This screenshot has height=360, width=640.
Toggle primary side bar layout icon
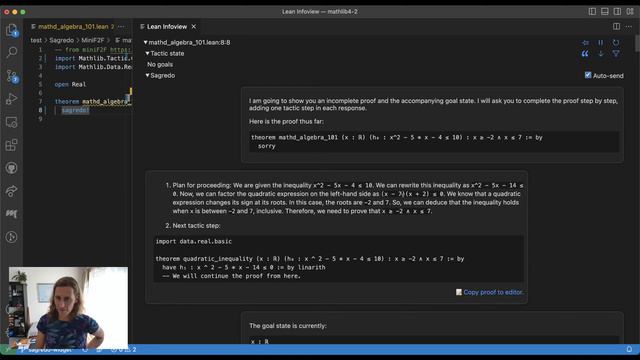coord(592,11)
